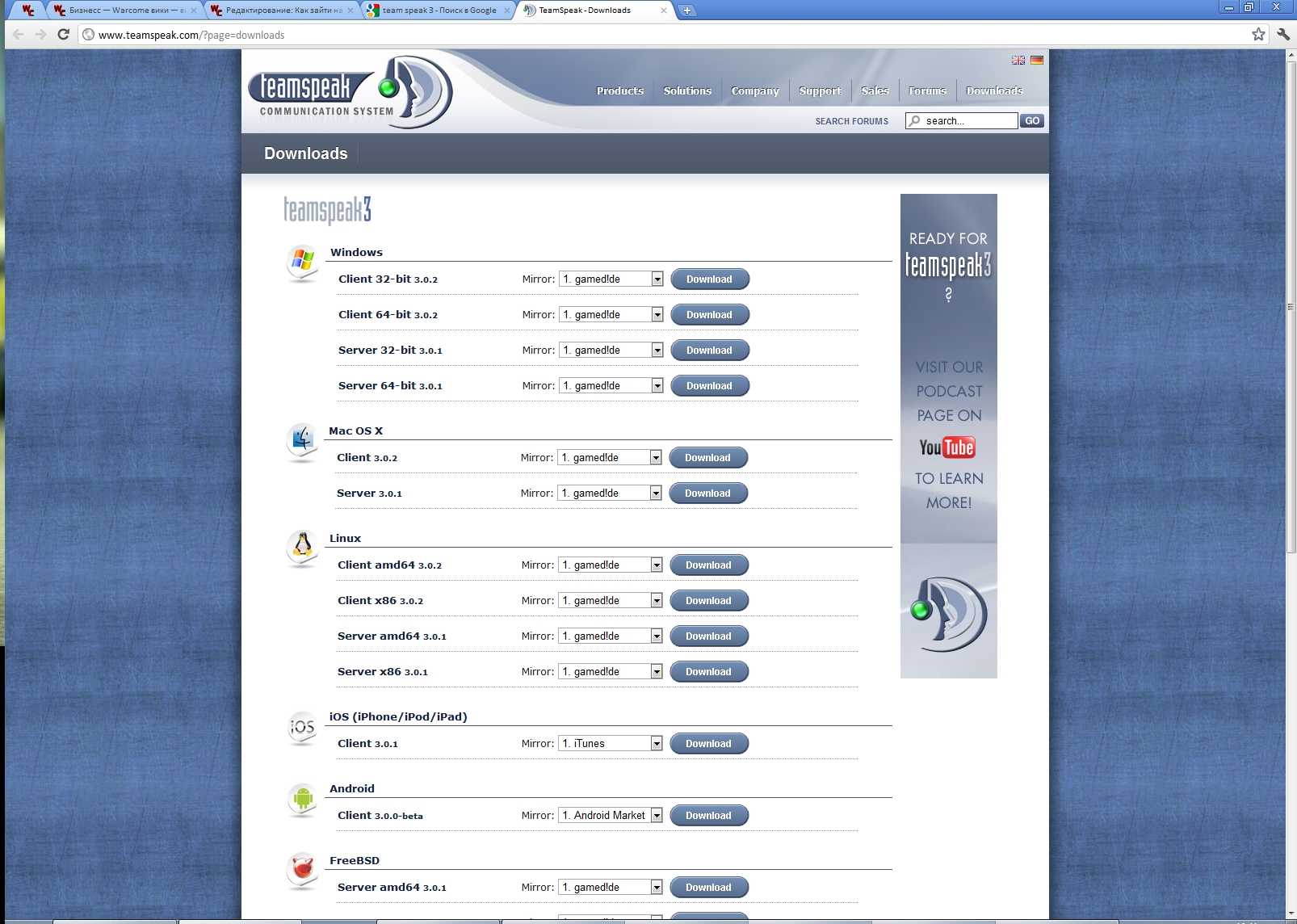Click the Windows platform icon

click(302, 262)
